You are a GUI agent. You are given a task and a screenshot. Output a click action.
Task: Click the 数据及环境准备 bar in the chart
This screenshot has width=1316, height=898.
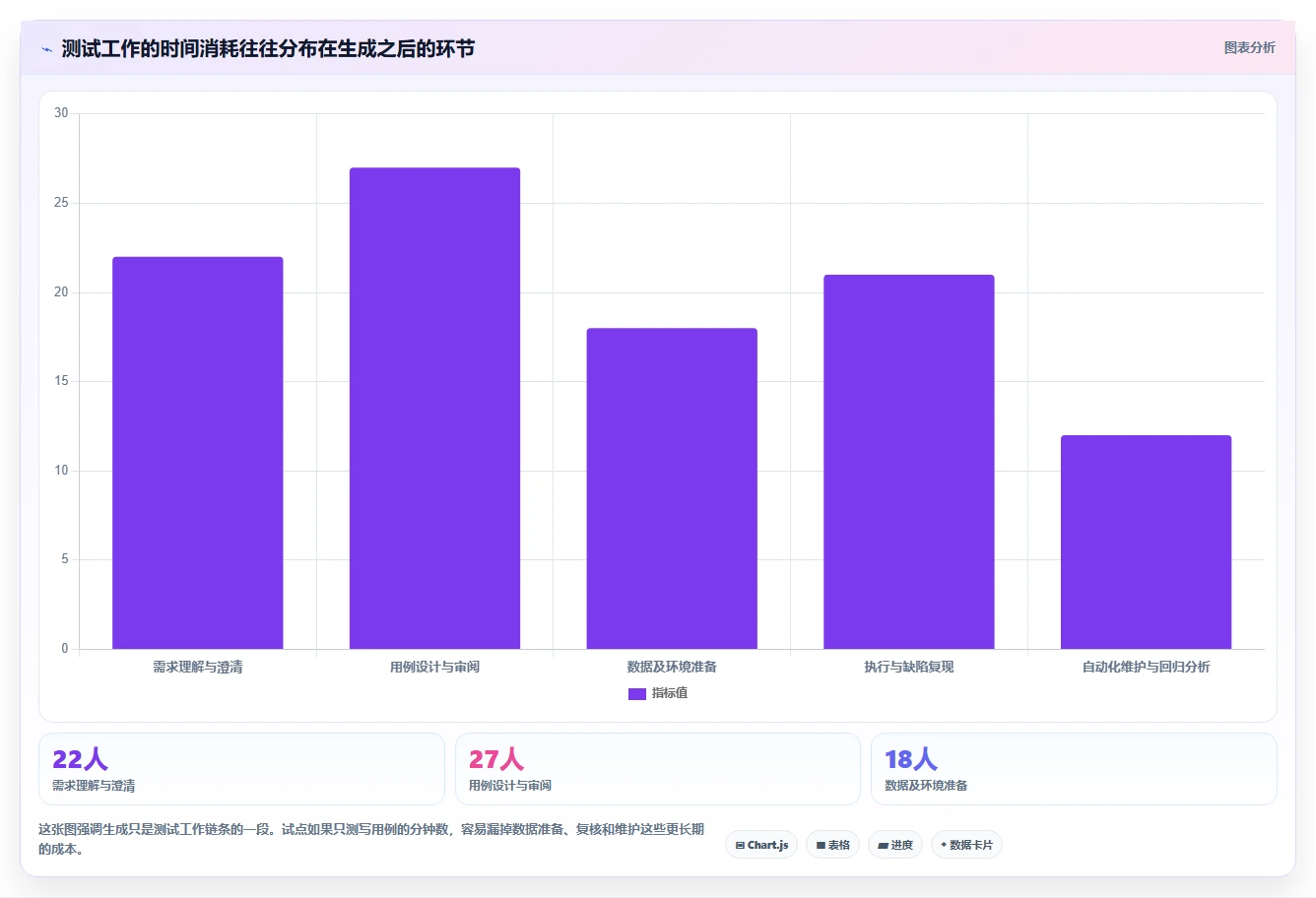pyautogui.click(x=672, y=488)
